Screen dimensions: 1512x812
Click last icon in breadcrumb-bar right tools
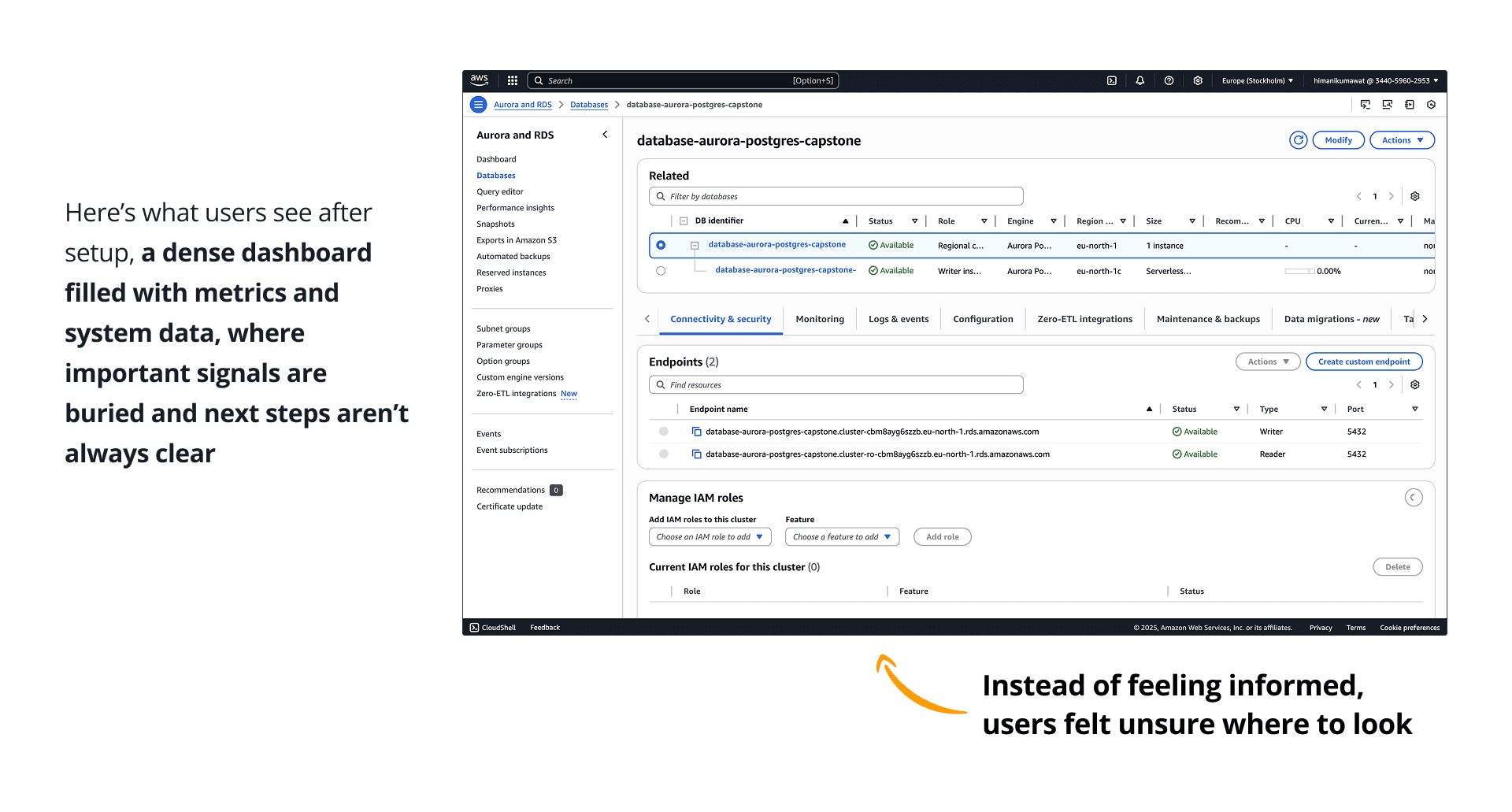[1432, 105]
